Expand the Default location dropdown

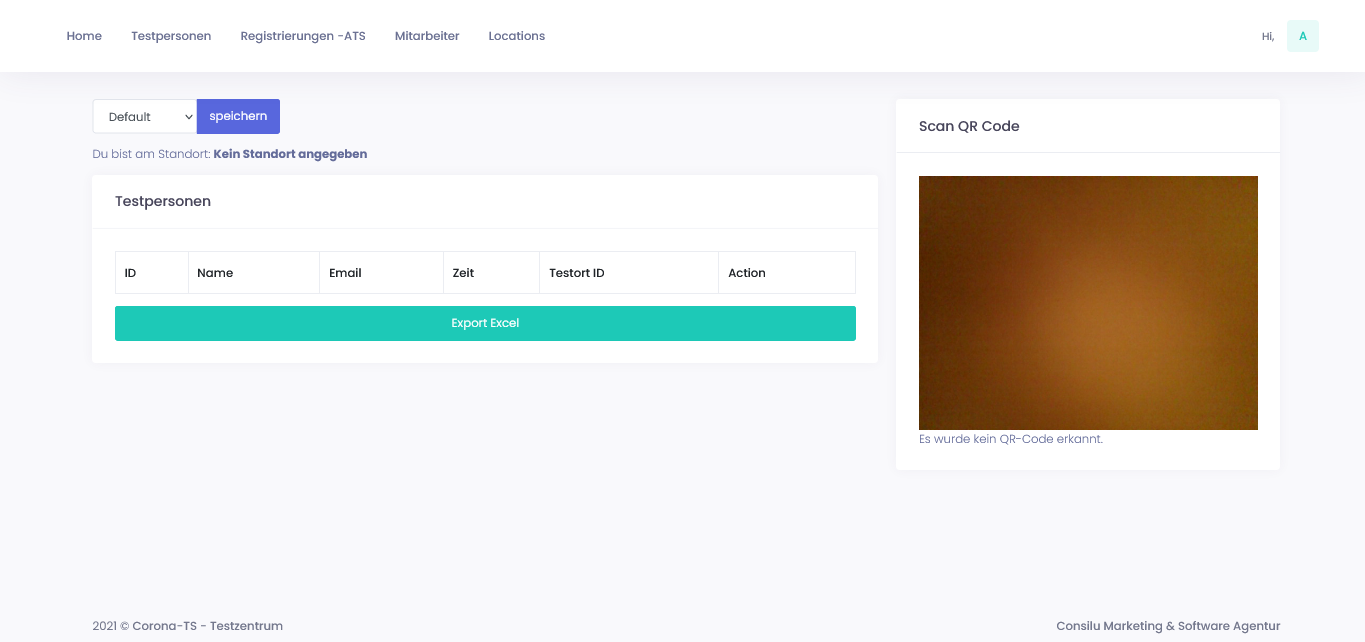coord(145,116)
